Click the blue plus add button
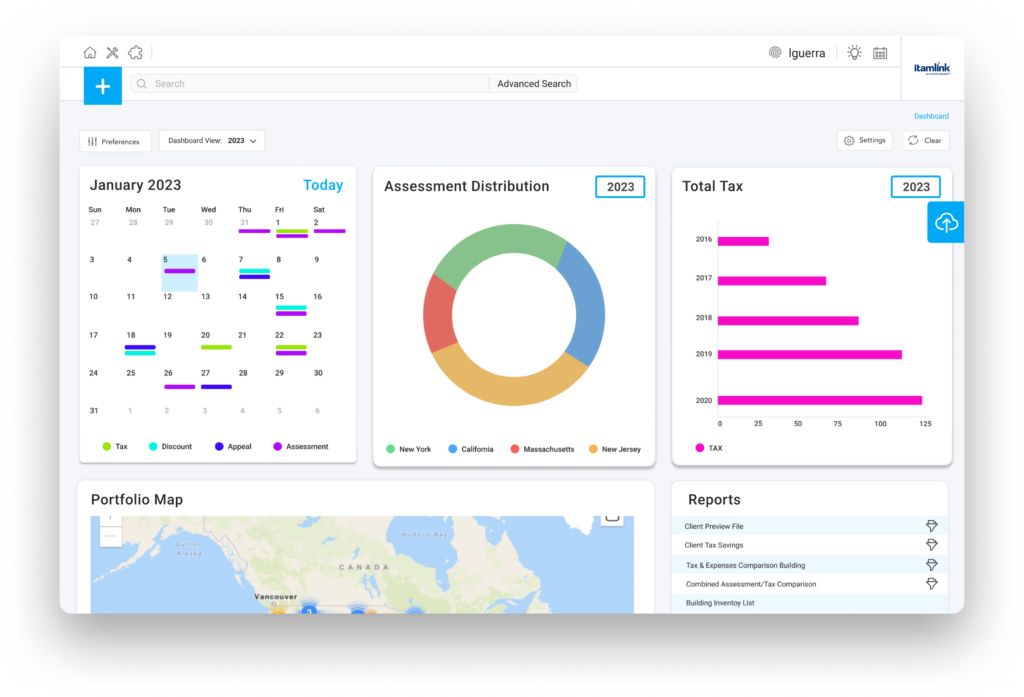Viewport: 1024px width, 697px height. pos(102,86)
